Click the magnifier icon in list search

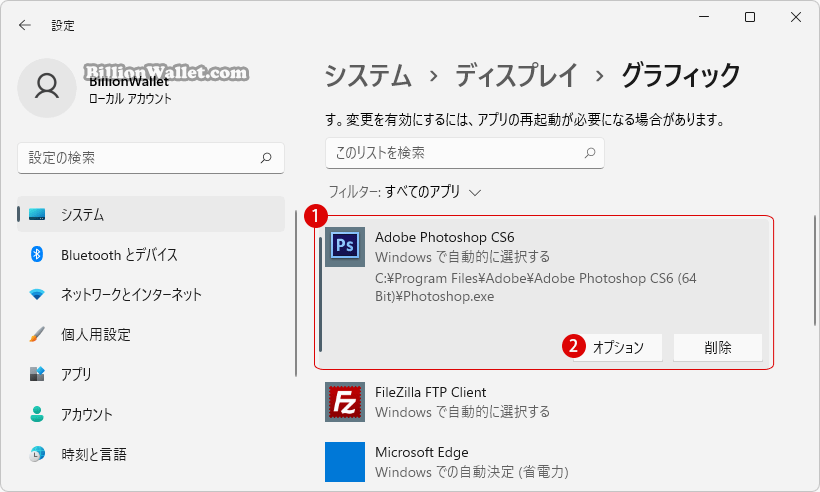click(x=590, y=153)
